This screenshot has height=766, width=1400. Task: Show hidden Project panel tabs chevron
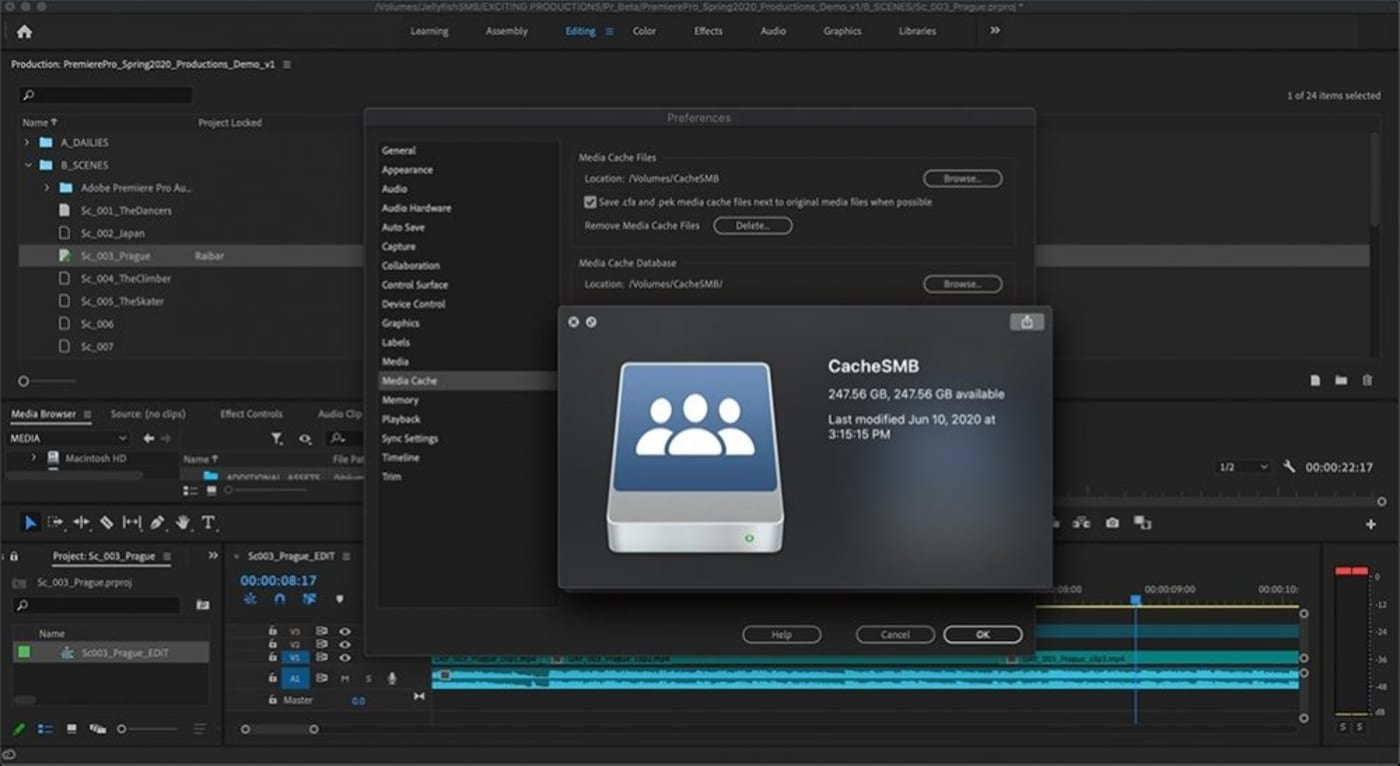point(213,556)
